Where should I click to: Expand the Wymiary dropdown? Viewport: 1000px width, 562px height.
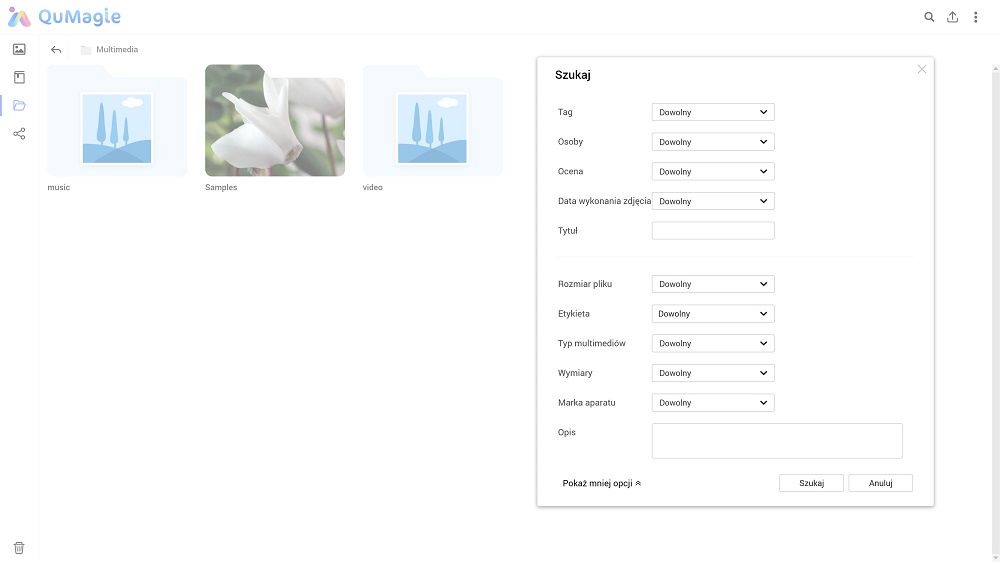(713, 373)
